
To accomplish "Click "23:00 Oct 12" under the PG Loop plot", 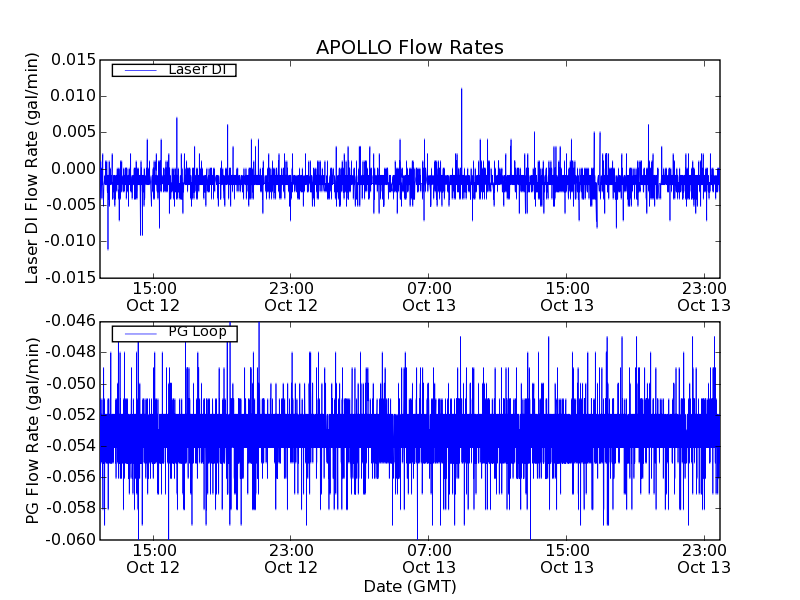I will [291, 558].
